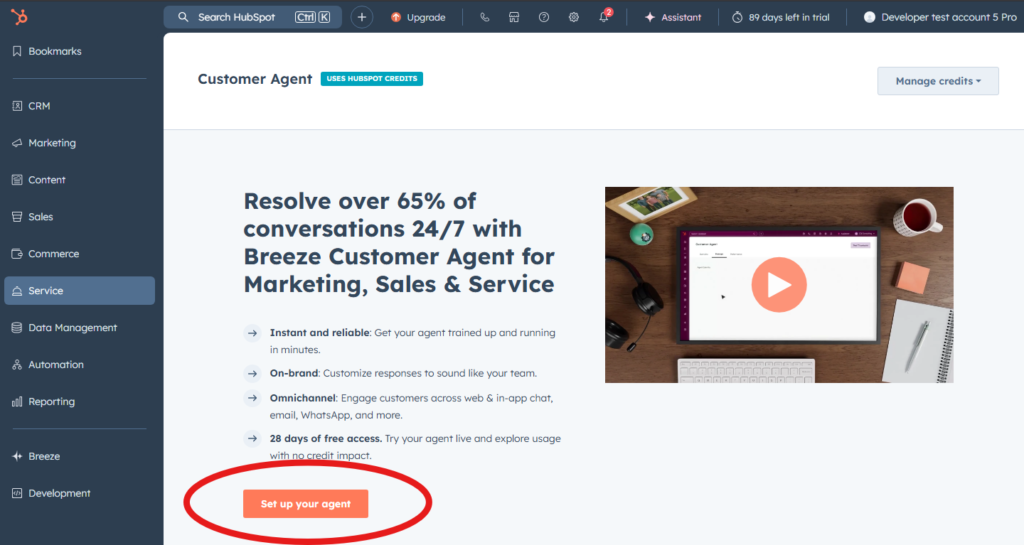Play the Customer Agent intro video

[778, 285]
